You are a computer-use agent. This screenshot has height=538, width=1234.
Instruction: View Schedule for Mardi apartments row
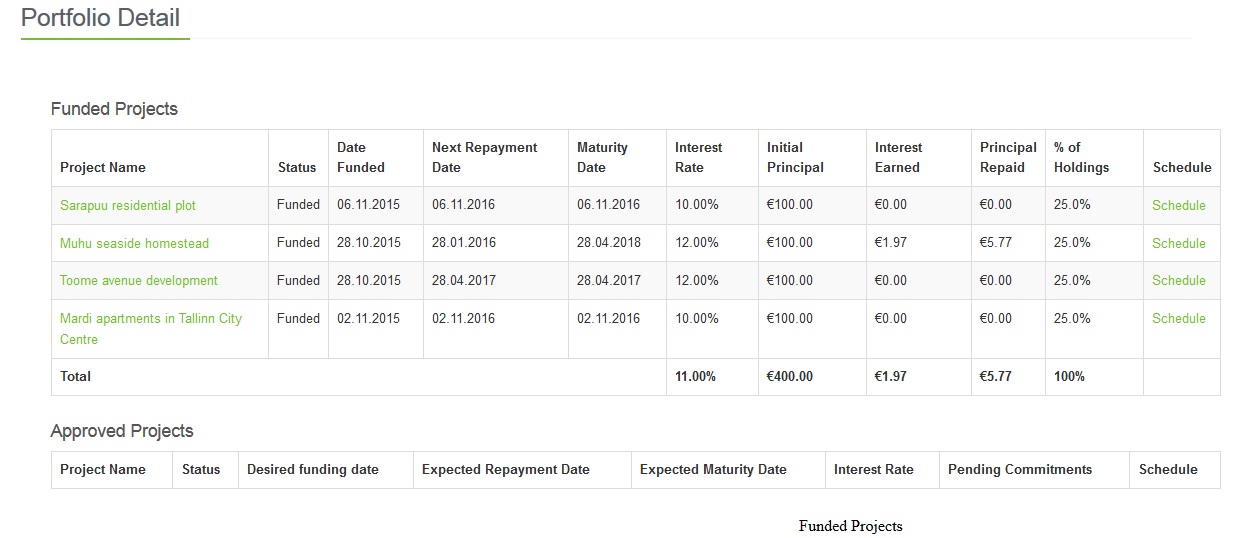pos(1179,318)
